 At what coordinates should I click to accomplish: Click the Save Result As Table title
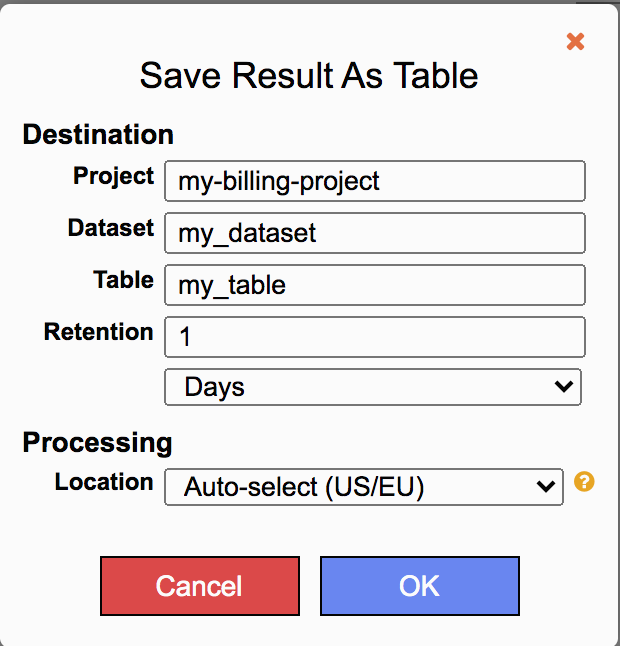[x=309, y=75]
